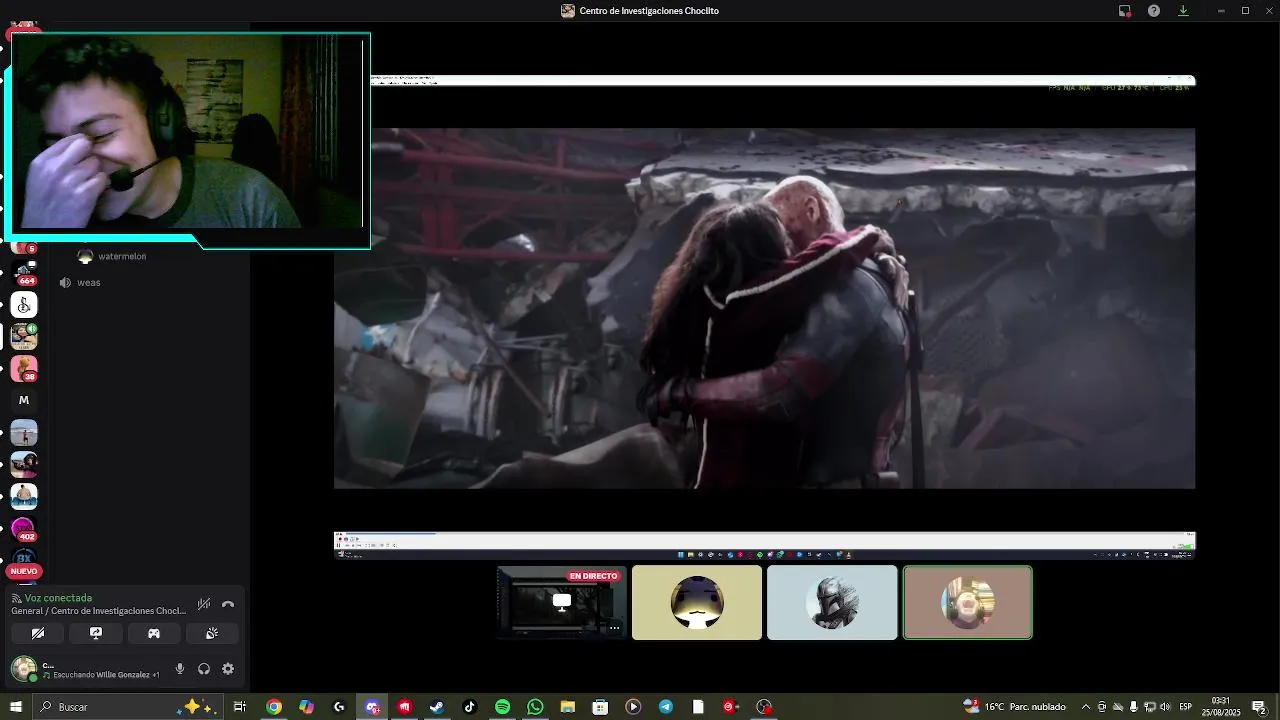This screenshot has height=720, width=1280.
Task: Select the yellow participant tile with dark avatar
Action: (697, 602)
